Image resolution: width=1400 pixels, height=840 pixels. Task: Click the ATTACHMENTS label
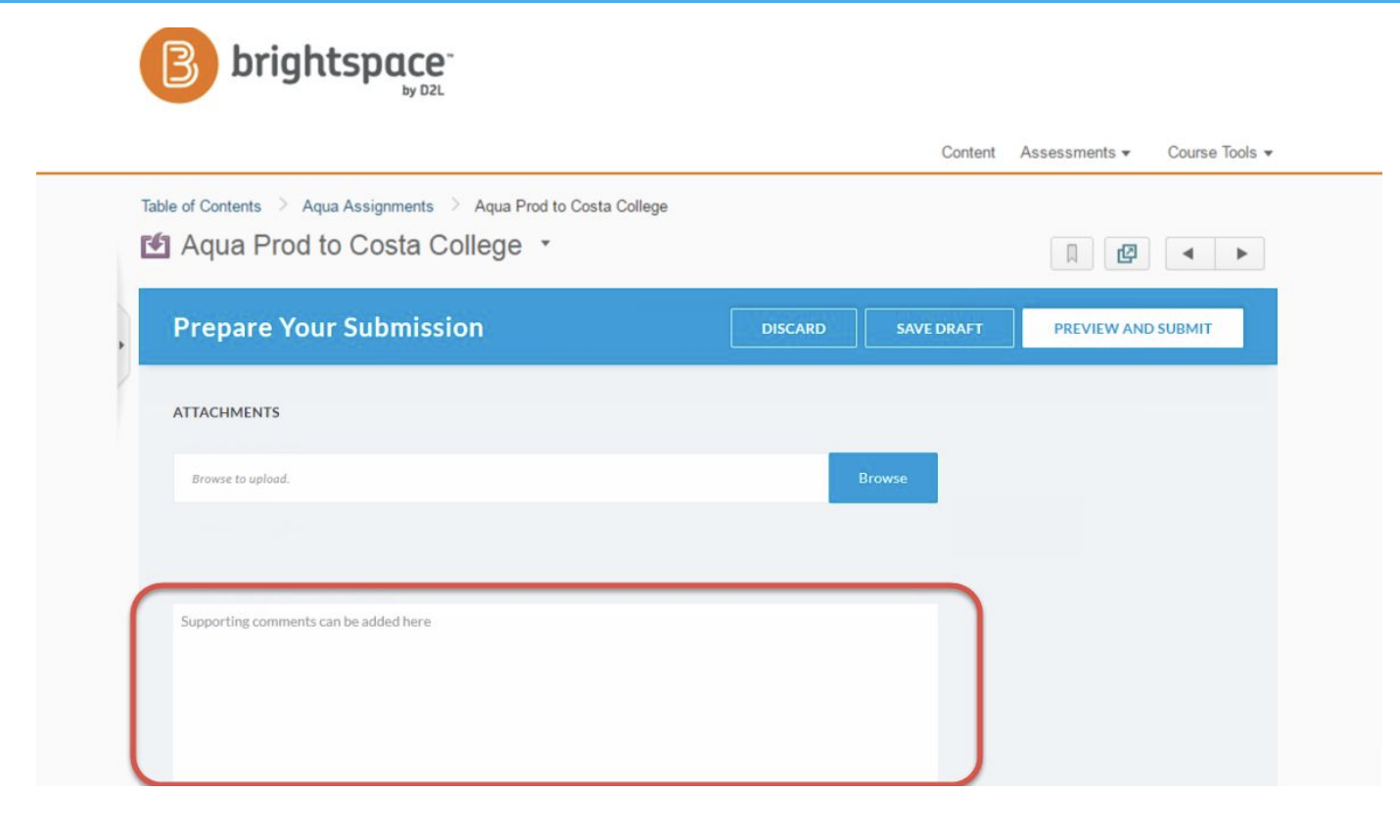226,412
